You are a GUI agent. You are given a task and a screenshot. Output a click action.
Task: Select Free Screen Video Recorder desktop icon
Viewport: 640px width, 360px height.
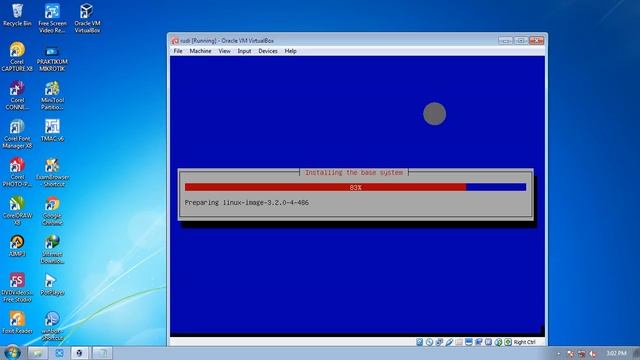tap(52, 18)
